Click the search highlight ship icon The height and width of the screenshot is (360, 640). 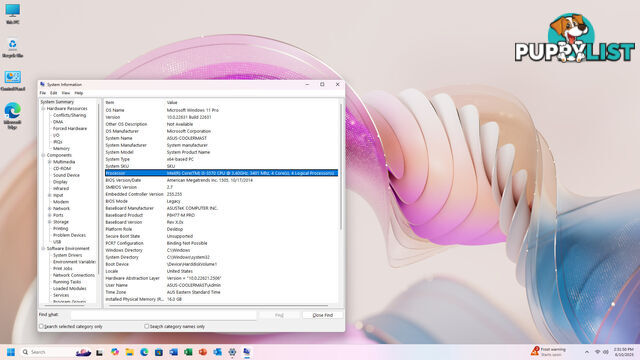point(83,352)
